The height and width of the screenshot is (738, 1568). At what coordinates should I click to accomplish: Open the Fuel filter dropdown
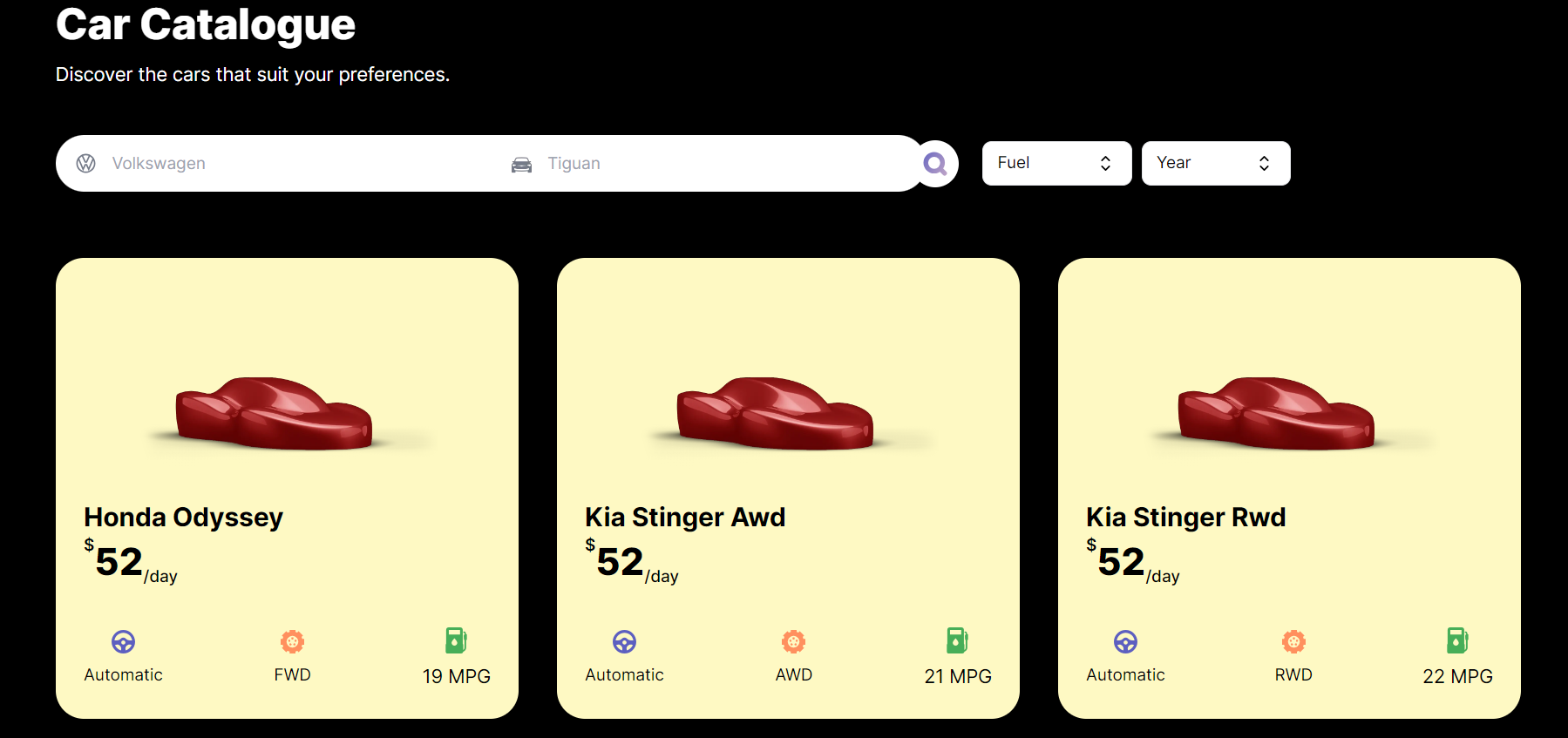(1056, 163)
